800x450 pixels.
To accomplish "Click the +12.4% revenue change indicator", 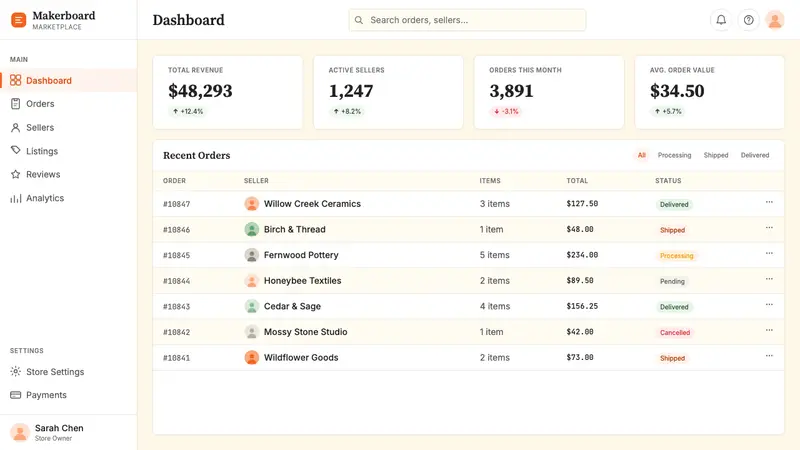I will click(187, 111).
